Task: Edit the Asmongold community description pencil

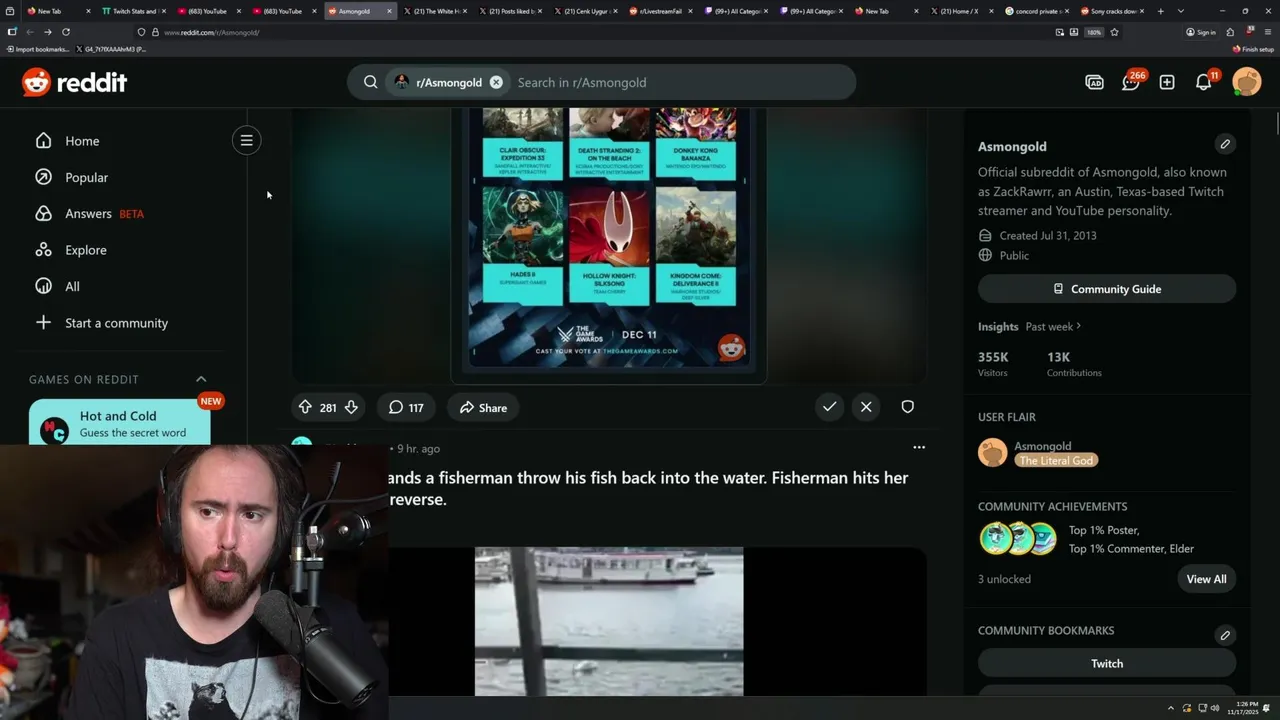Action: pyautogui.click(x=1225, y=144)
